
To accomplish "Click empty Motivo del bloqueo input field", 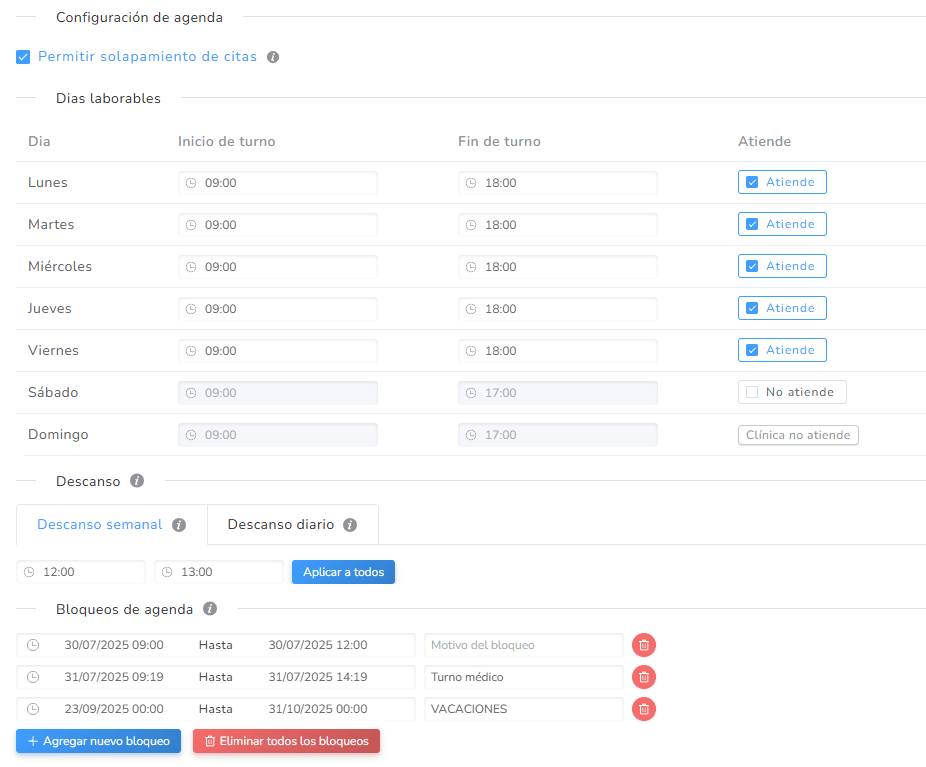I will coord(524,645).
